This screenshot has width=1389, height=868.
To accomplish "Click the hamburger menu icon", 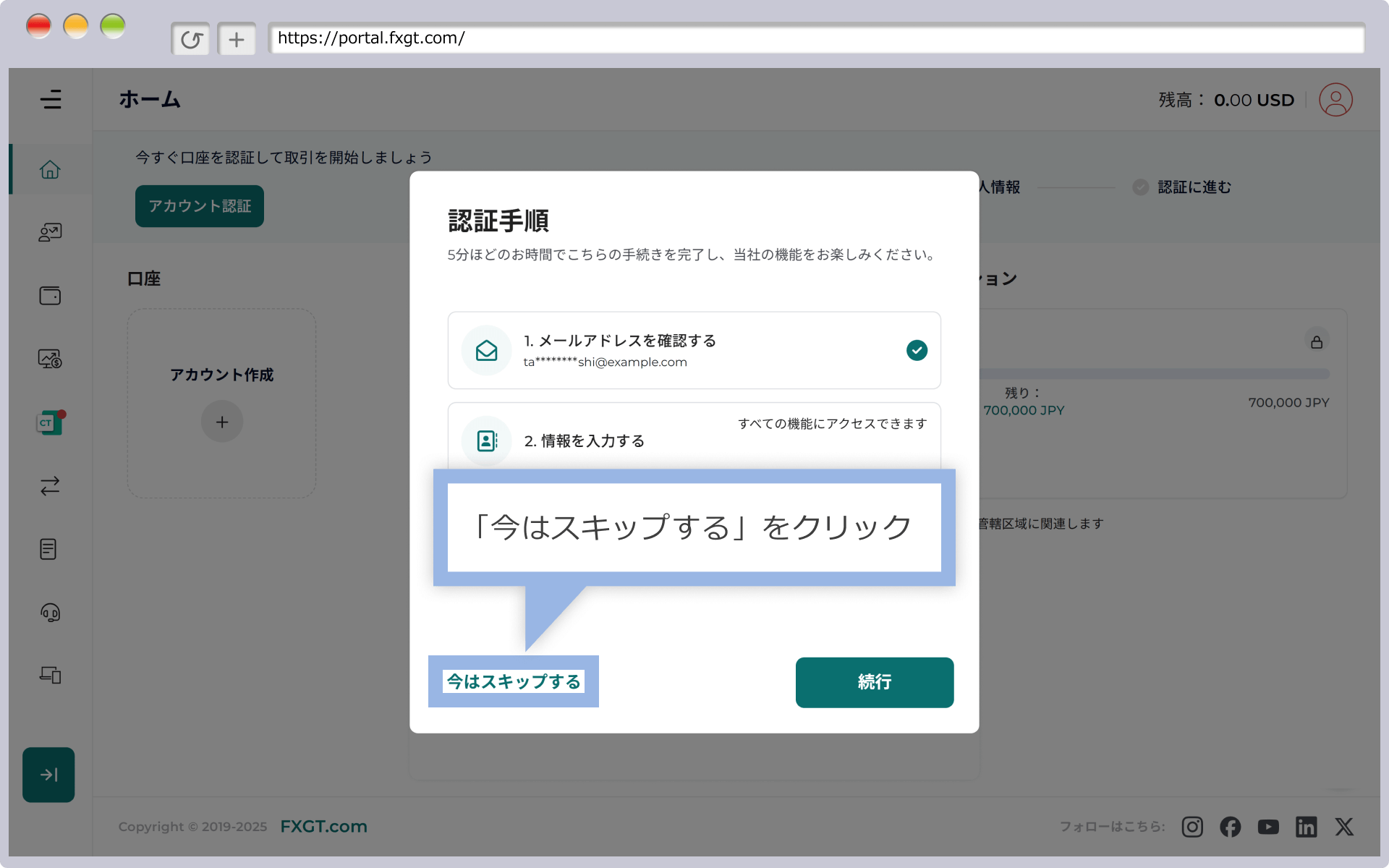I will point(51,99).
